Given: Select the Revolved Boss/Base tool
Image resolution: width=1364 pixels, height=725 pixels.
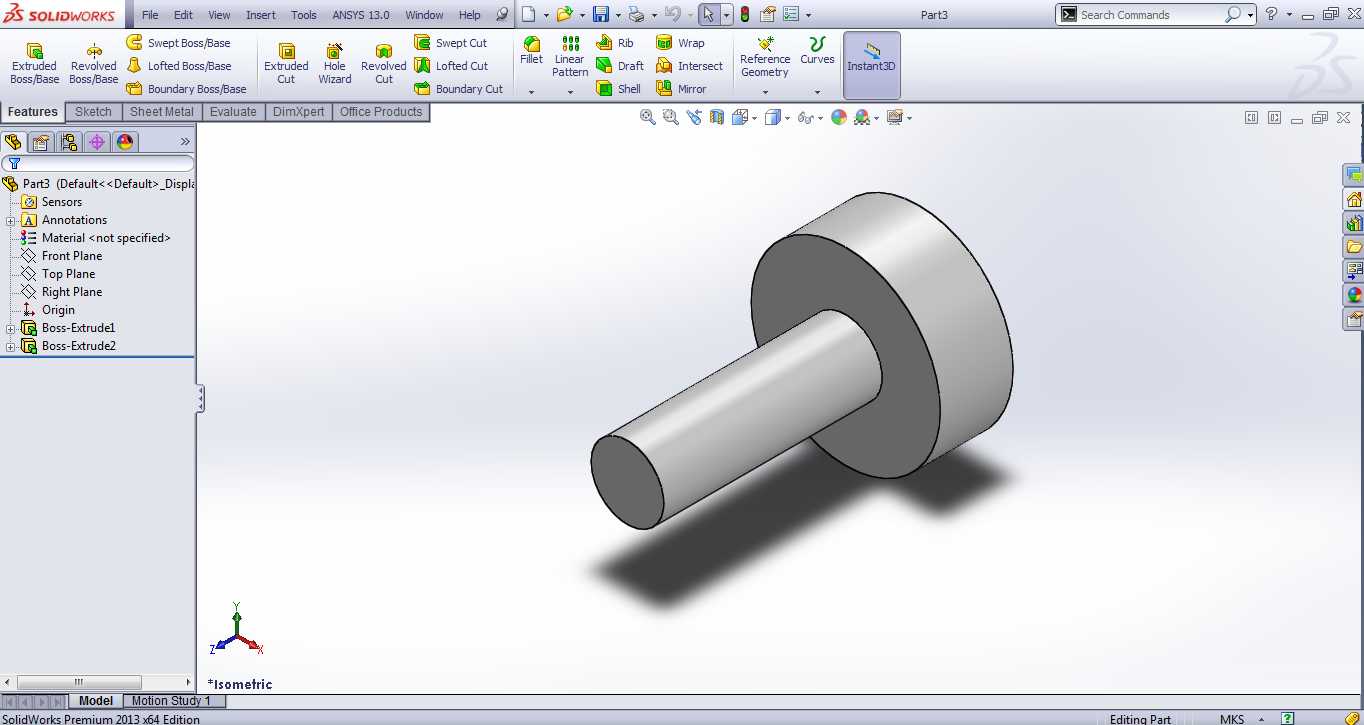Looking at the screenshot, I should [93, 64].
